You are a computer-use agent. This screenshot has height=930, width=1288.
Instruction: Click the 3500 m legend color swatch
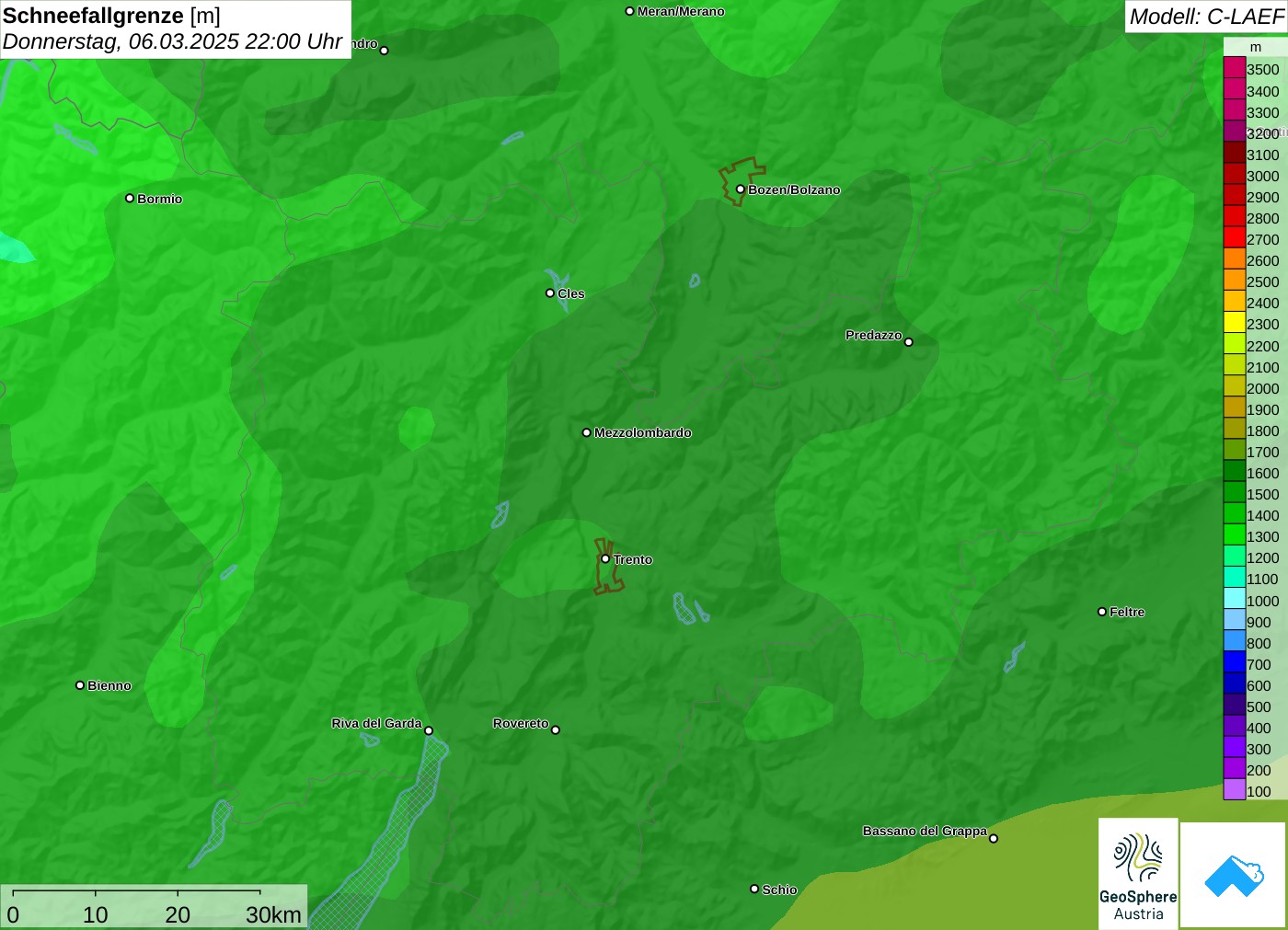1235,68
